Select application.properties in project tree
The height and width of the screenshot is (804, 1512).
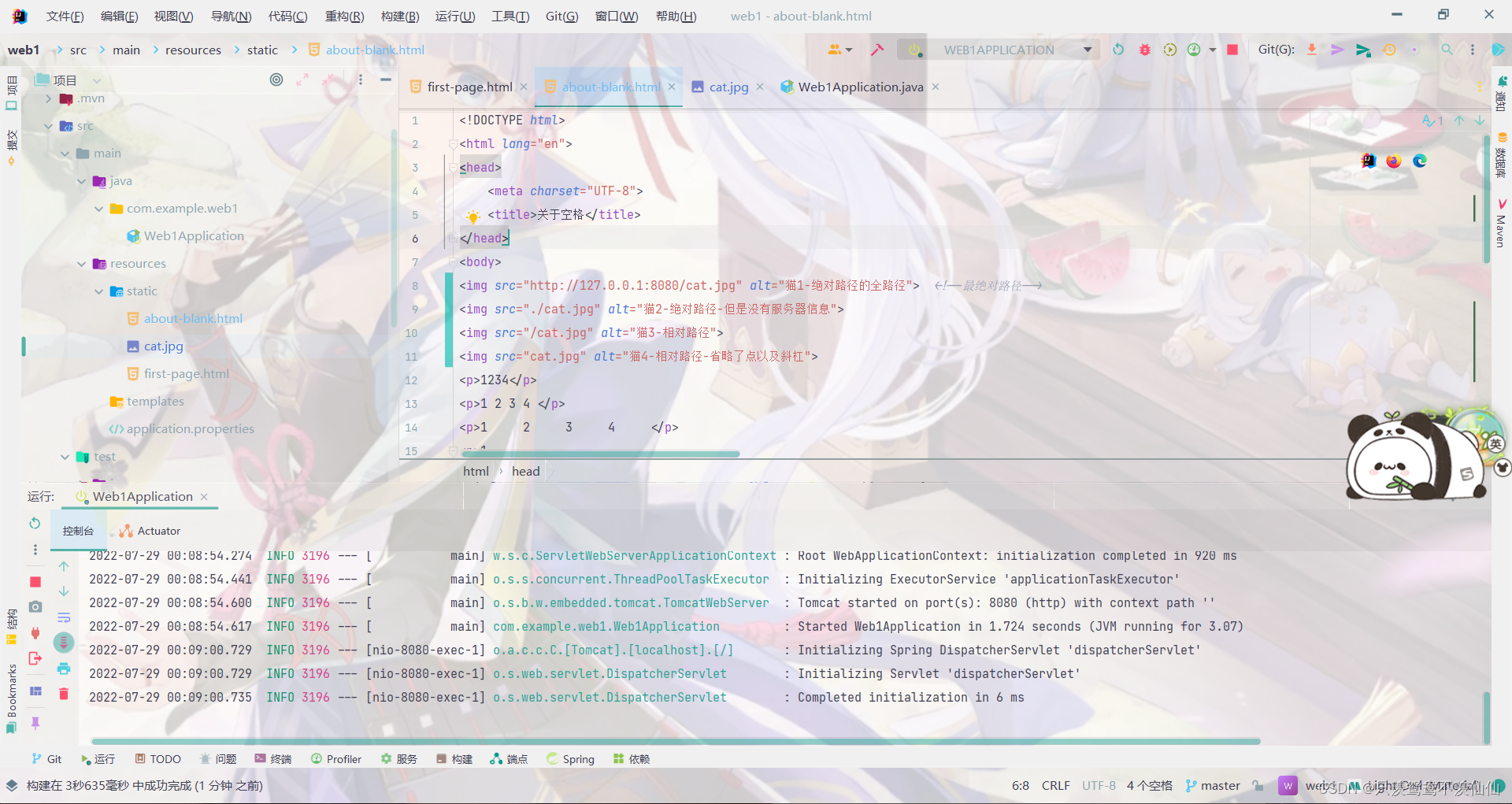point(190,429)
